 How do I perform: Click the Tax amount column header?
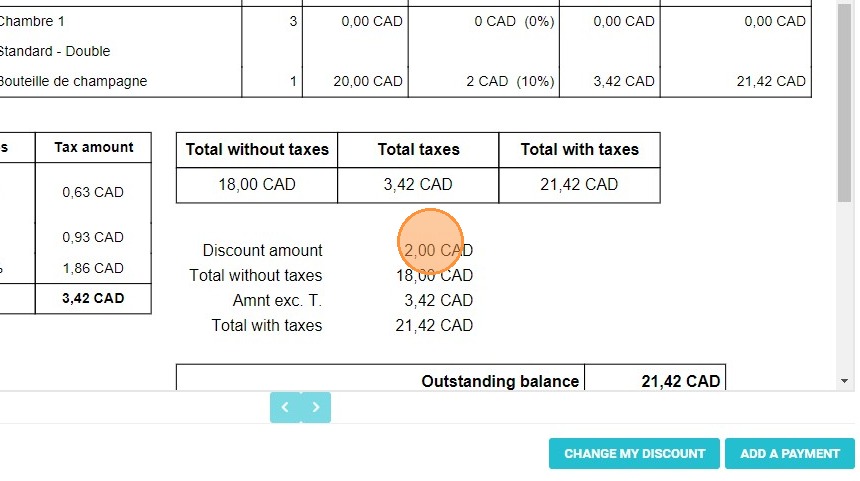coord(93,148)
